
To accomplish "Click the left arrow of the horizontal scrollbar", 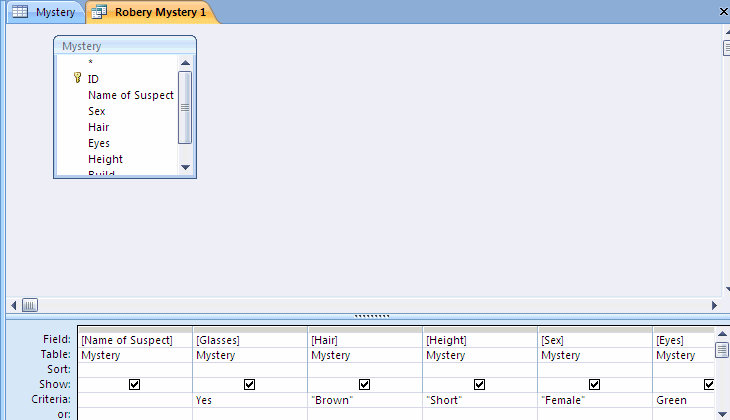I will [14, 305].
